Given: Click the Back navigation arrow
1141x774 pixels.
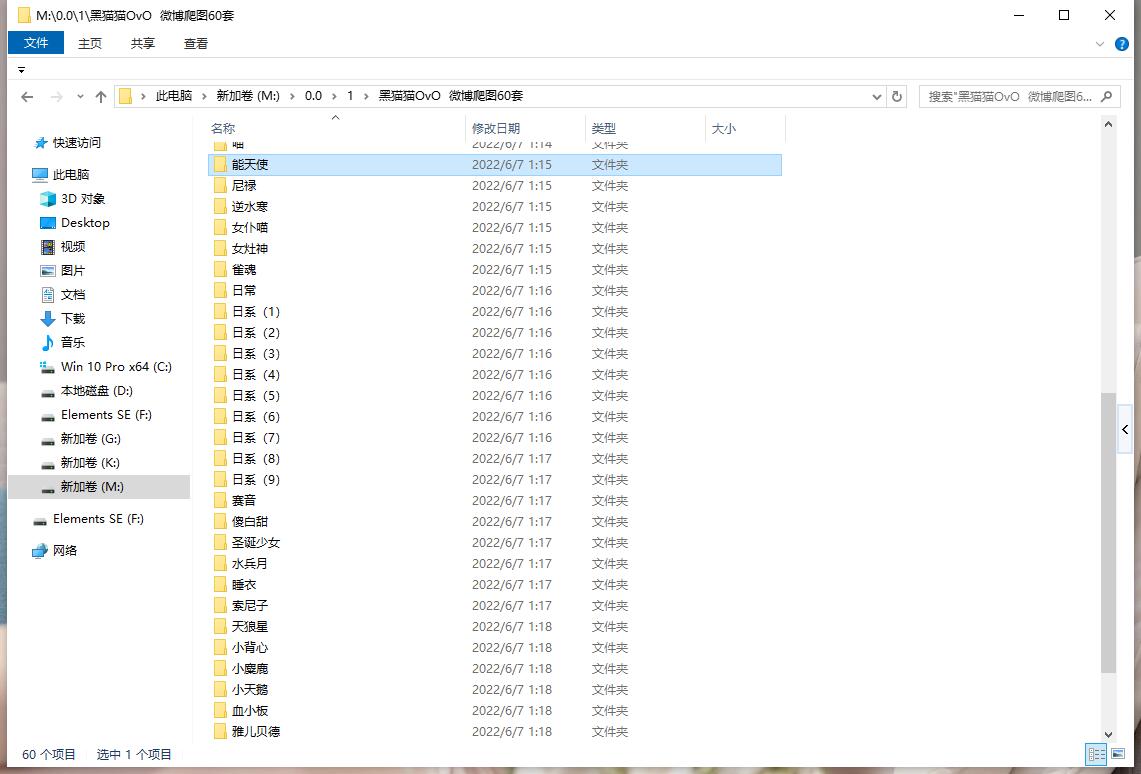Looking at the screenshot, I should coord(27,97).
